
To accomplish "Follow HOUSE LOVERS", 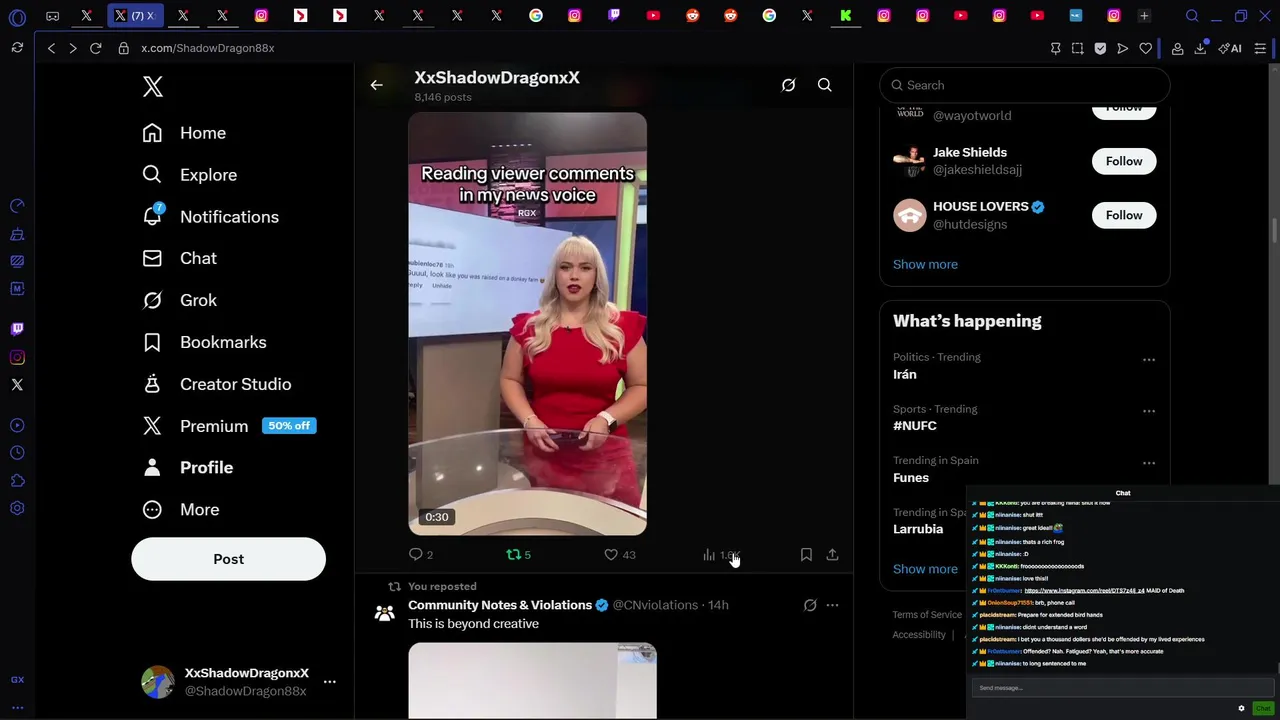I will coord(1124,215).
